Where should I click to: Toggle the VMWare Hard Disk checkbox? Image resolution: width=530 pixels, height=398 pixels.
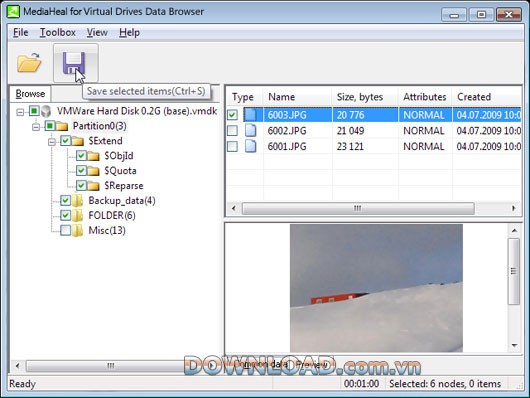point(34,111)
